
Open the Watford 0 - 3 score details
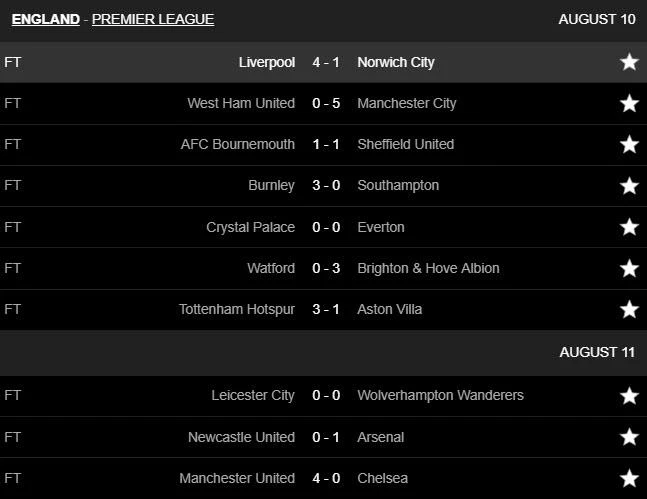point(326,268)
